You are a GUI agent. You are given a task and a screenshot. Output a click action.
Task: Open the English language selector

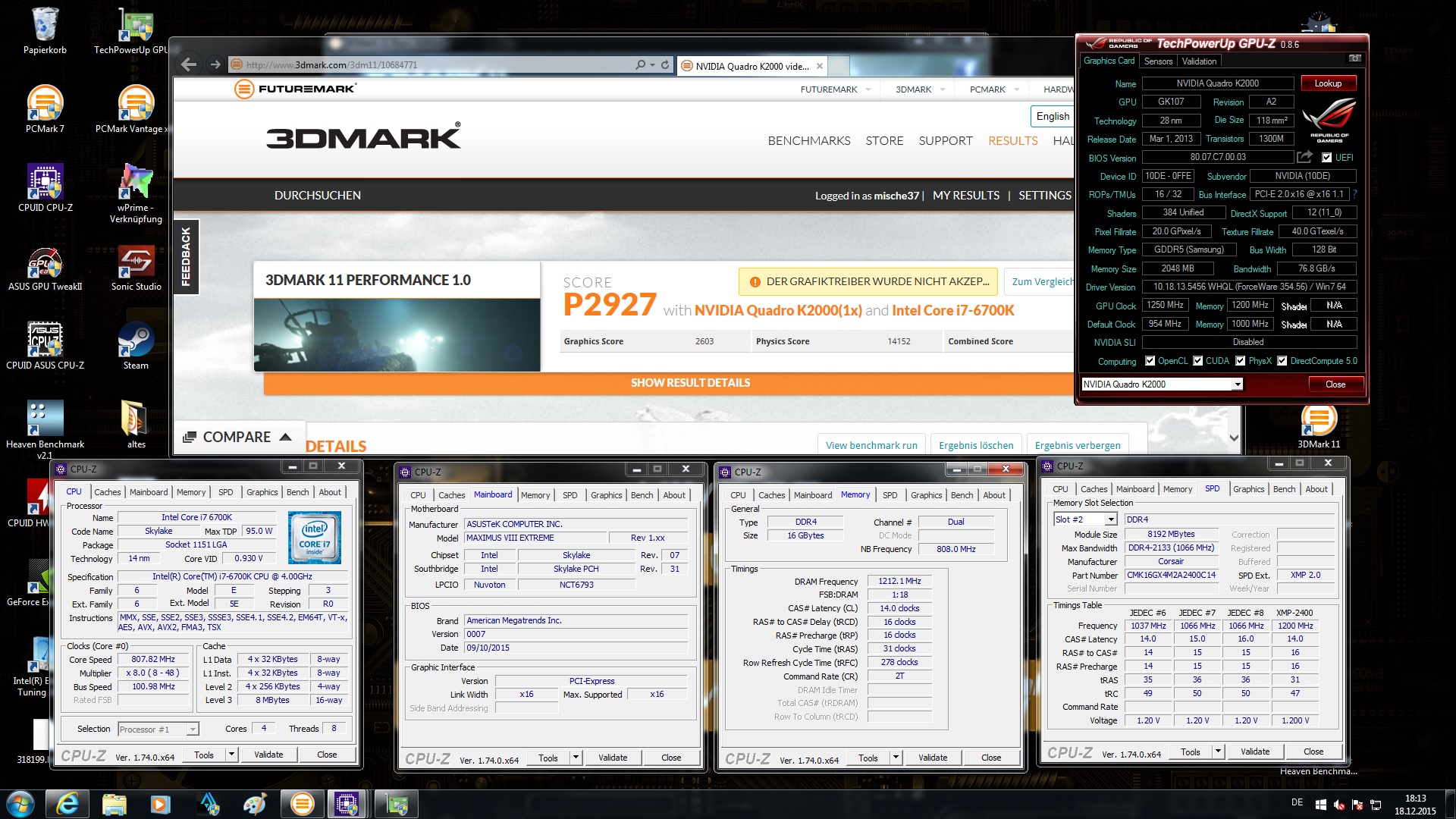(1053, 116)
